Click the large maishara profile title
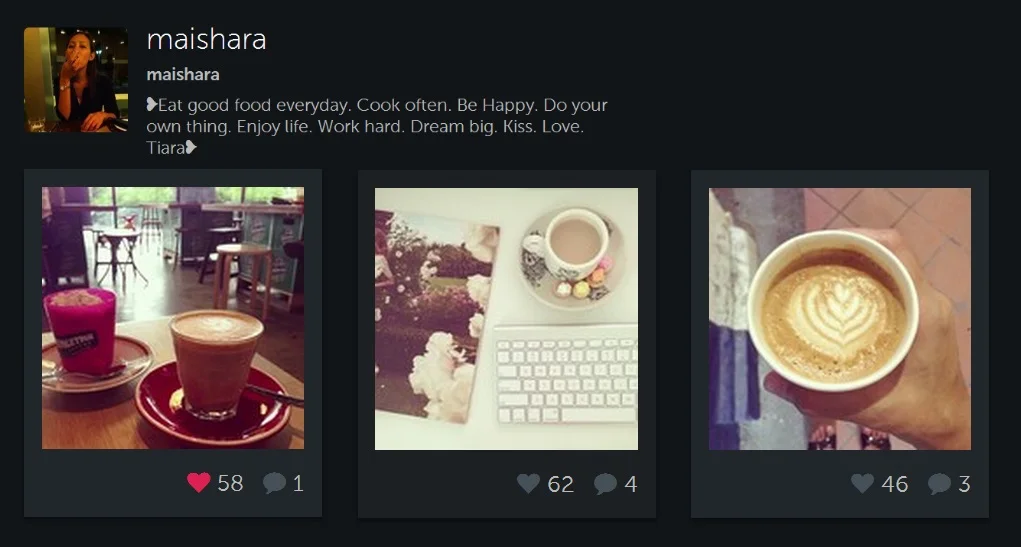 tap(206, 40)
